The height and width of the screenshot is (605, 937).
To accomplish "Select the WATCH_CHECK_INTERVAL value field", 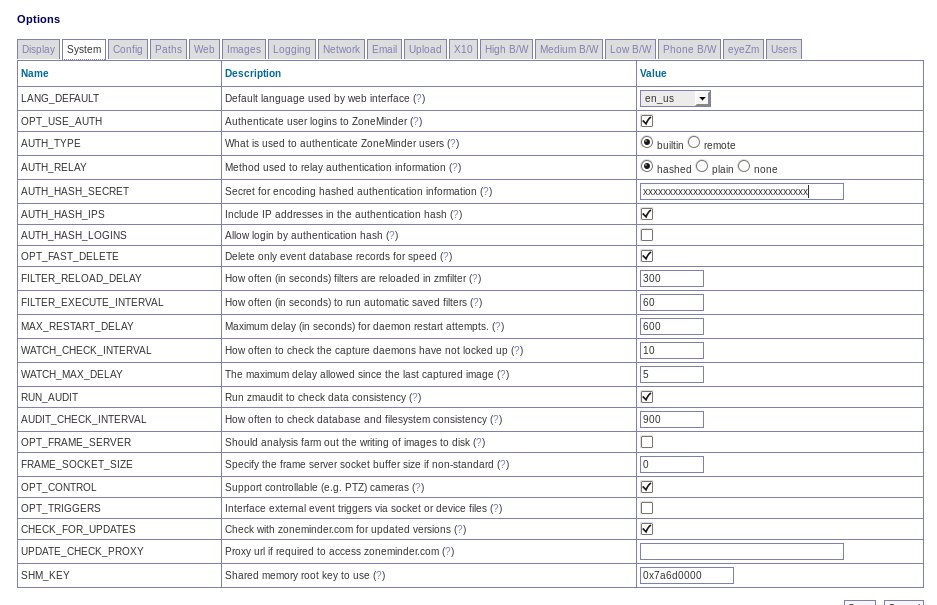I will click(x=672, y=350).
